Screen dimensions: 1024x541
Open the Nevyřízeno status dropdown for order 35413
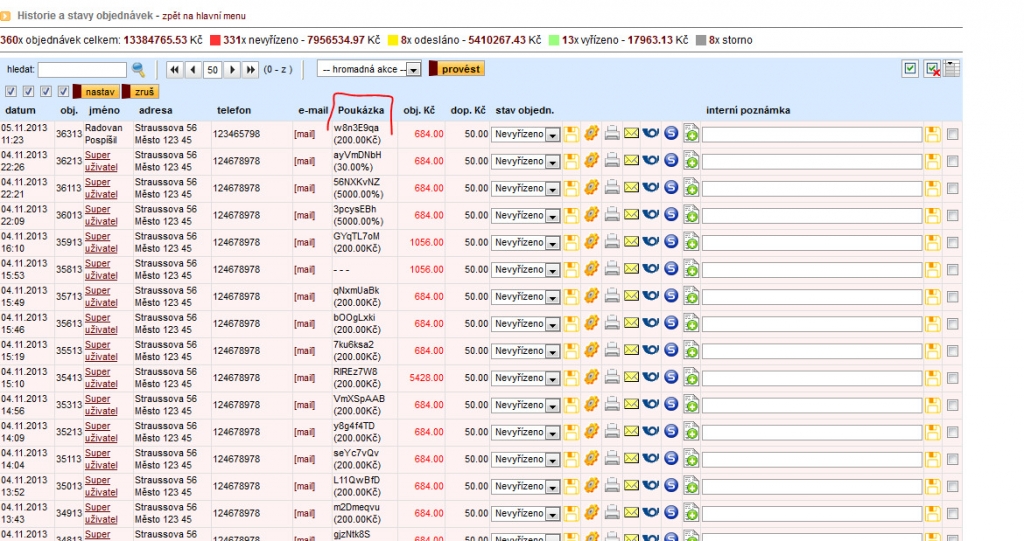(x=526, y=378)
